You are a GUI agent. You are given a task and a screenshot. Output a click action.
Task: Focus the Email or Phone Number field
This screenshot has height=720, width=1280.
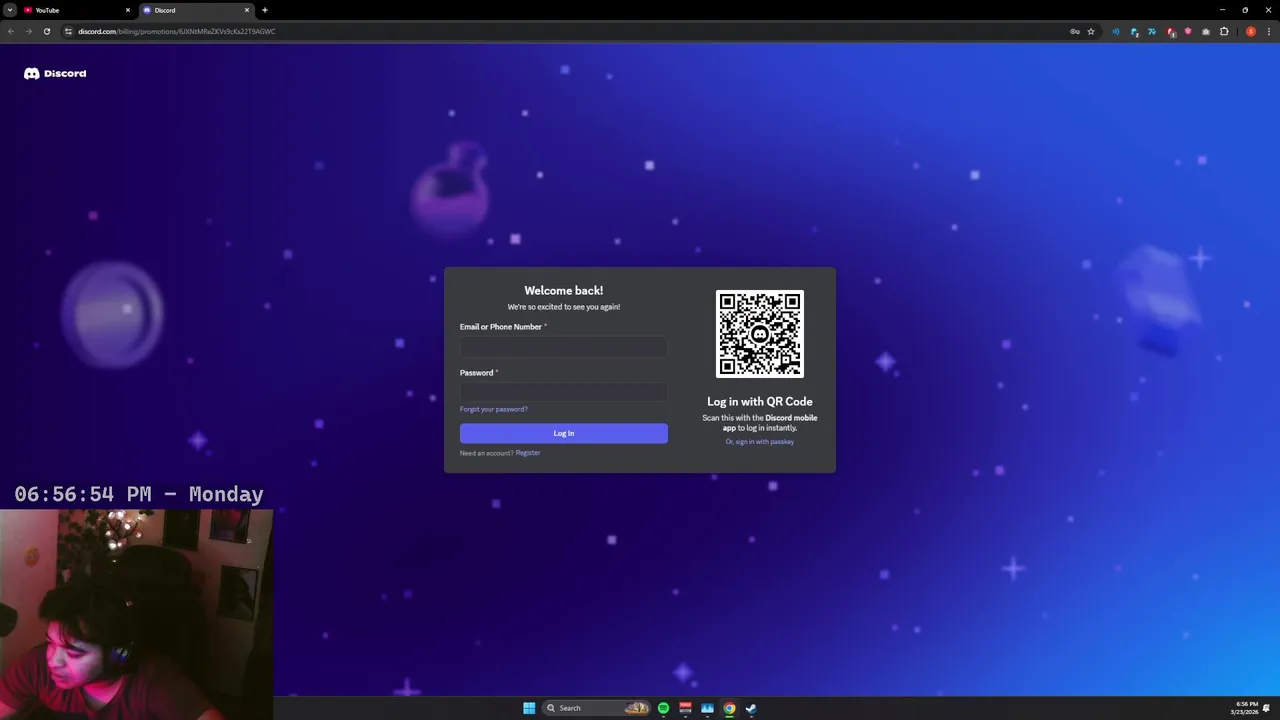click(563, 347)
